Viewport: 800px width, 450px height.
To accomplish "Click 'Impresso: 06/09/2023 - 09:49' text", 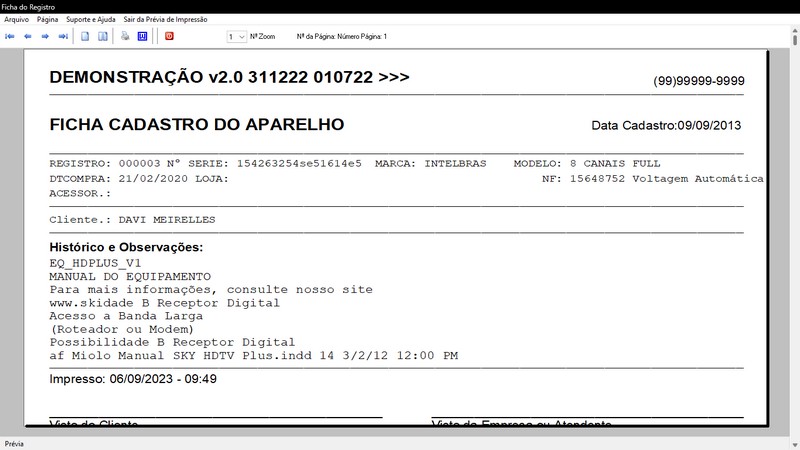I will 133,379.
